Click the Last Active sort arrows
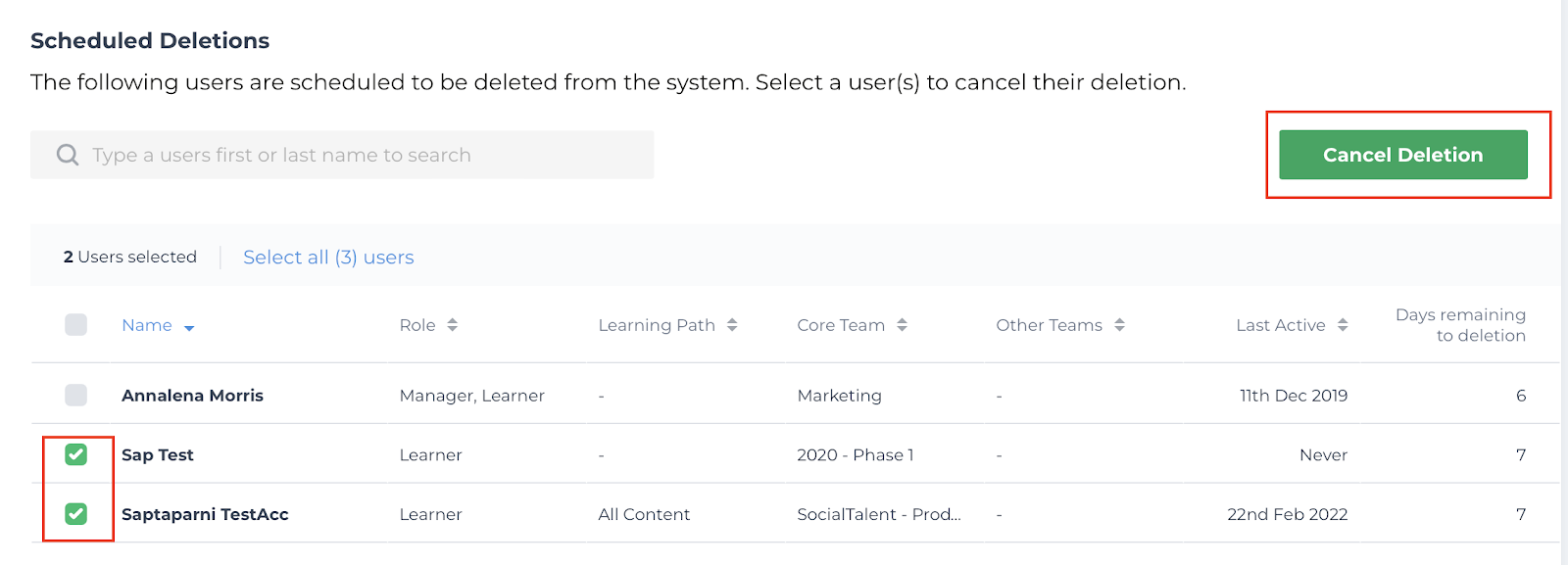The image size is (1568, 565). click(1343, 325)
